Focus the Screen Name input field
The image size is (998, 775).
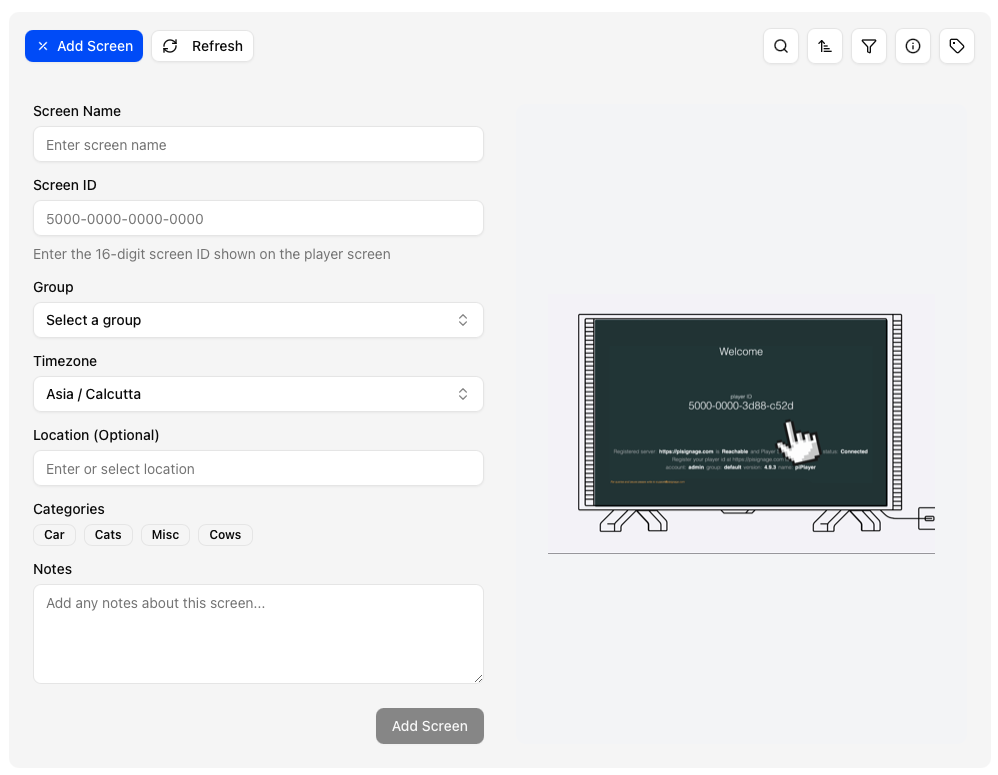258,144
